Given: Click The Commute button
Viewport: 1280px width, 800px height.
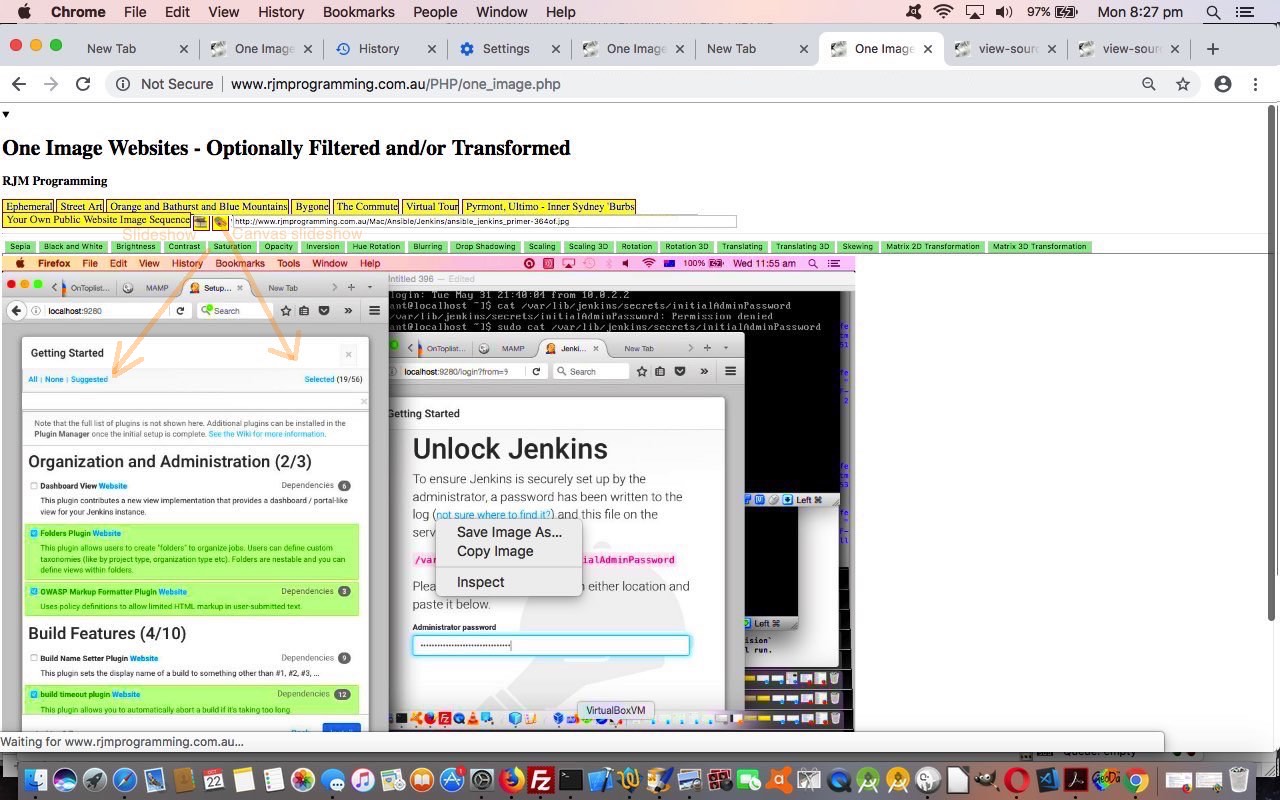Looking at the screenshot, I should click(367, 206).
